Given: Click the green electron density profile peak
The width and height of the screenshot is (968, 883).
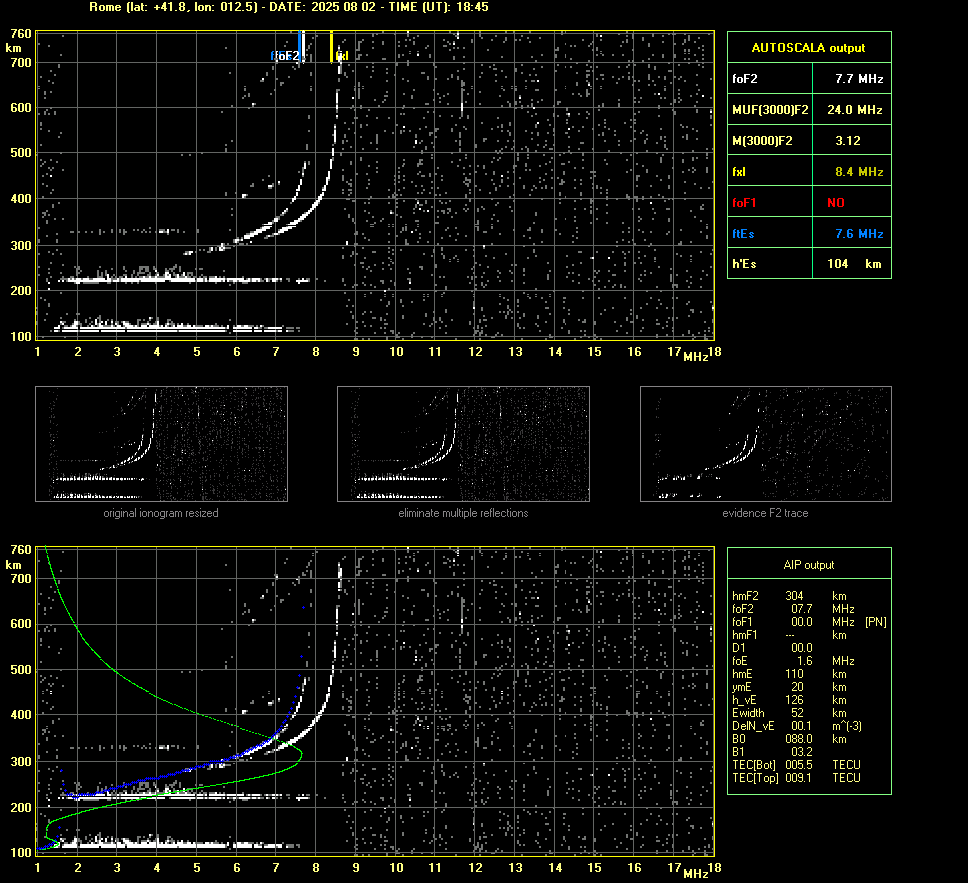Looking at the screenshot, I should [301, 753].
